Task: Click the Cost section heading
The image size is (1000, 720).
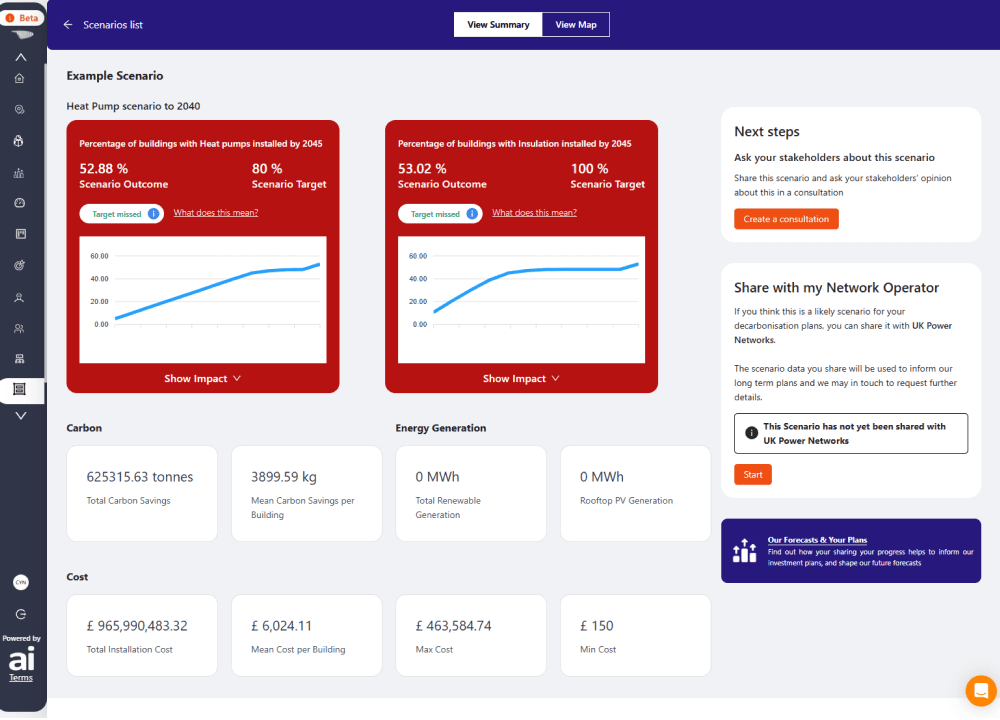Action: click(77, 577)
